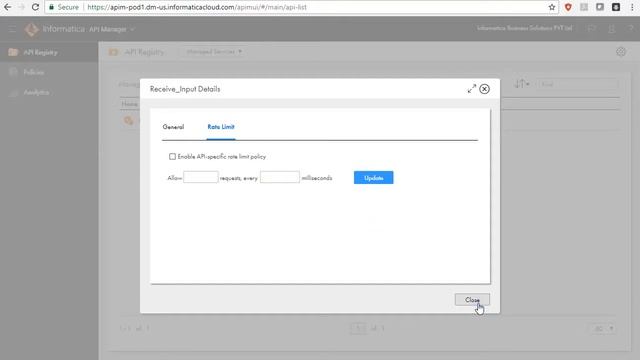Click the Find search field
This screenshot has height=360, width=640.
tap(577, 84)
